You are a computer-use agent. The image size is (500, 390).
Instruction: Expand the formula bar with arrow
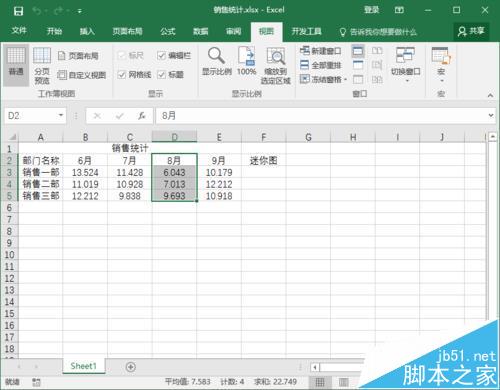click(x=491, y=115)
